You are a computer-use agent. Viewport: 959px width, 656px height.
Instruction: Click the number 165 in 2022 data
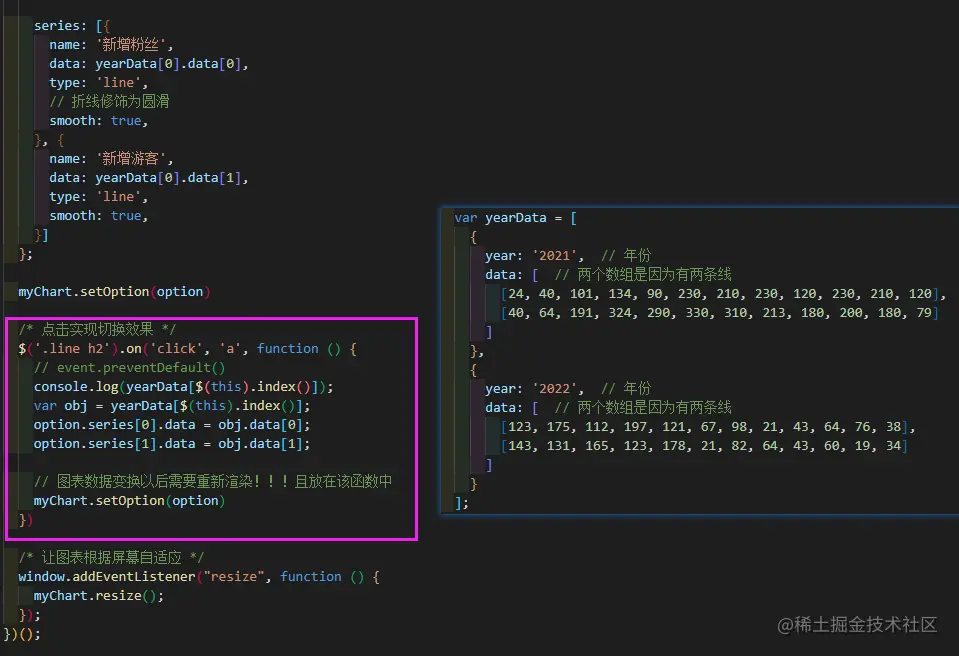click(x=596, y=446)
